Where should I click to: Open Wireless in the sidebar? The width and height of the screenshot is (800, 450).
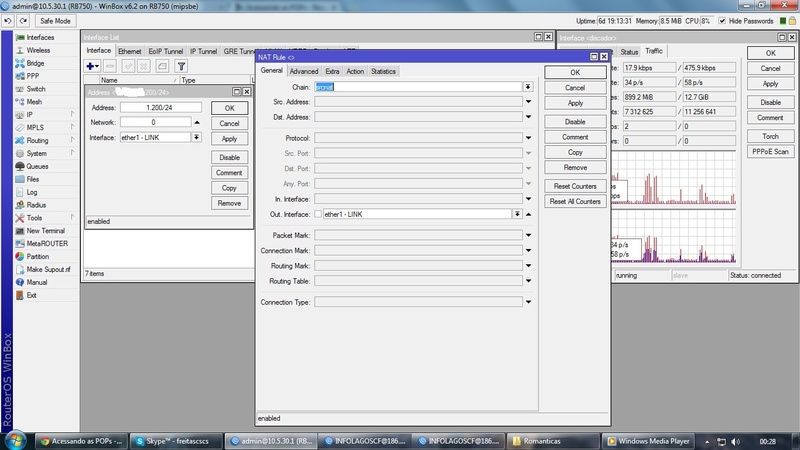(x=38, y=50)
